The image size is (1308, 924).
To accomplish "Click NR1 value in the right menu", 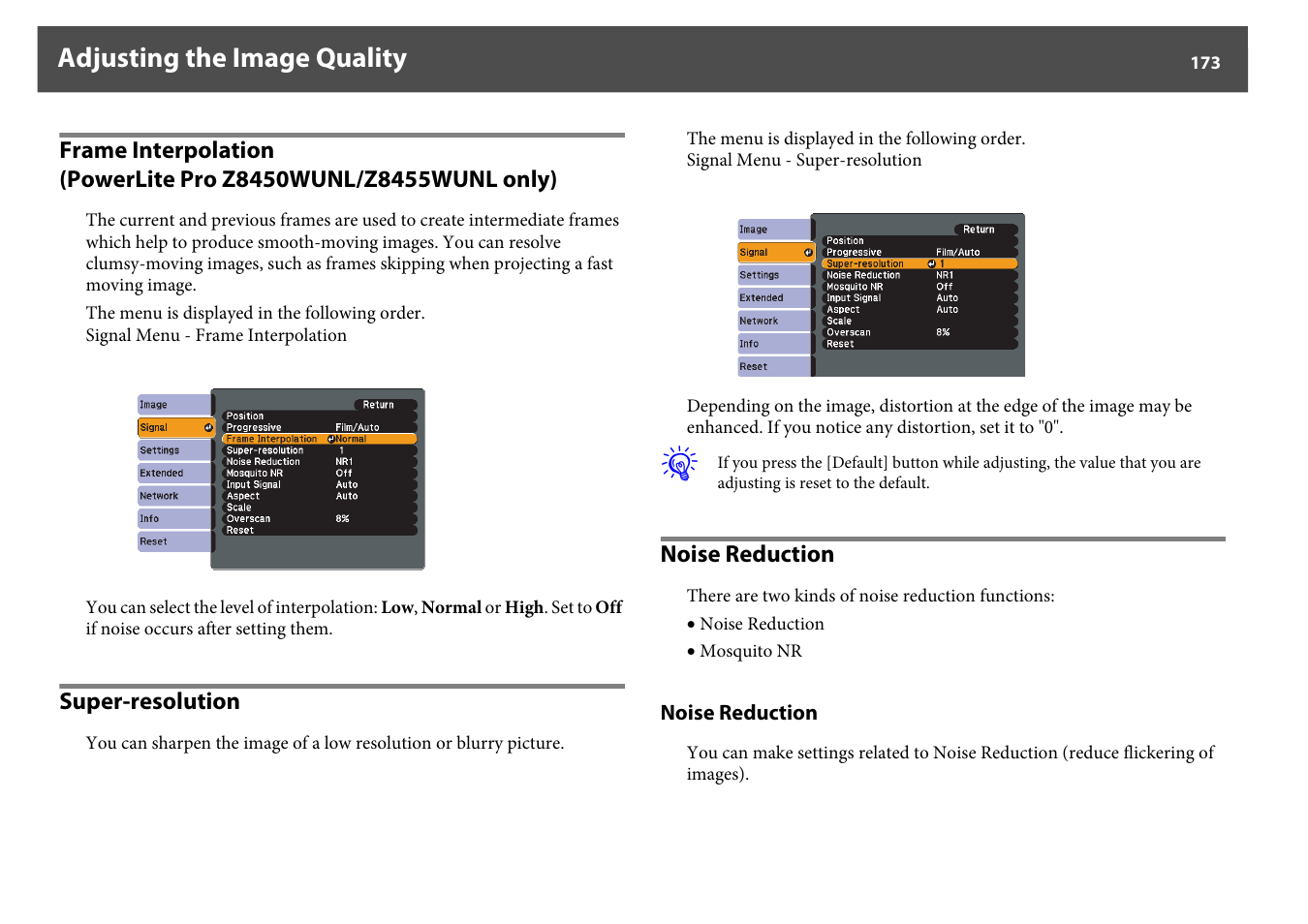I will pos(945,275).
